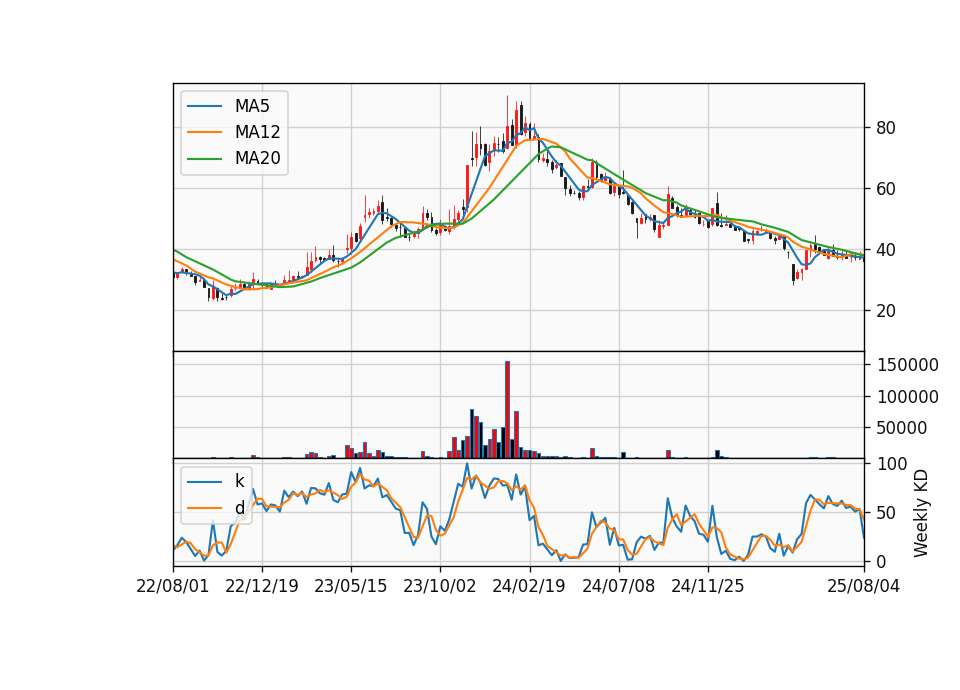This screenshot has width=960, height=690.
Task: Click the KD axis value 50
Action: click(886, 513)
